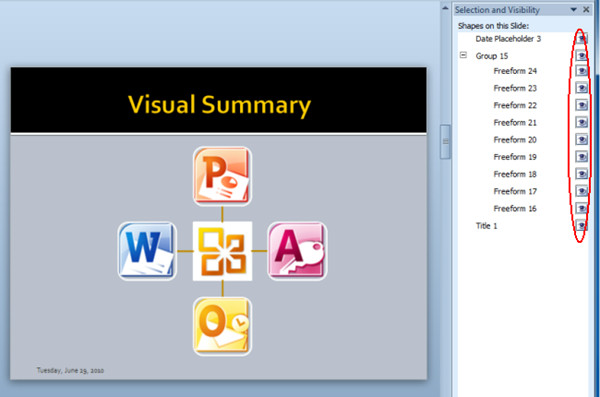
Task: Select Freeform 18 entry
Action: (x=515, y=174)
